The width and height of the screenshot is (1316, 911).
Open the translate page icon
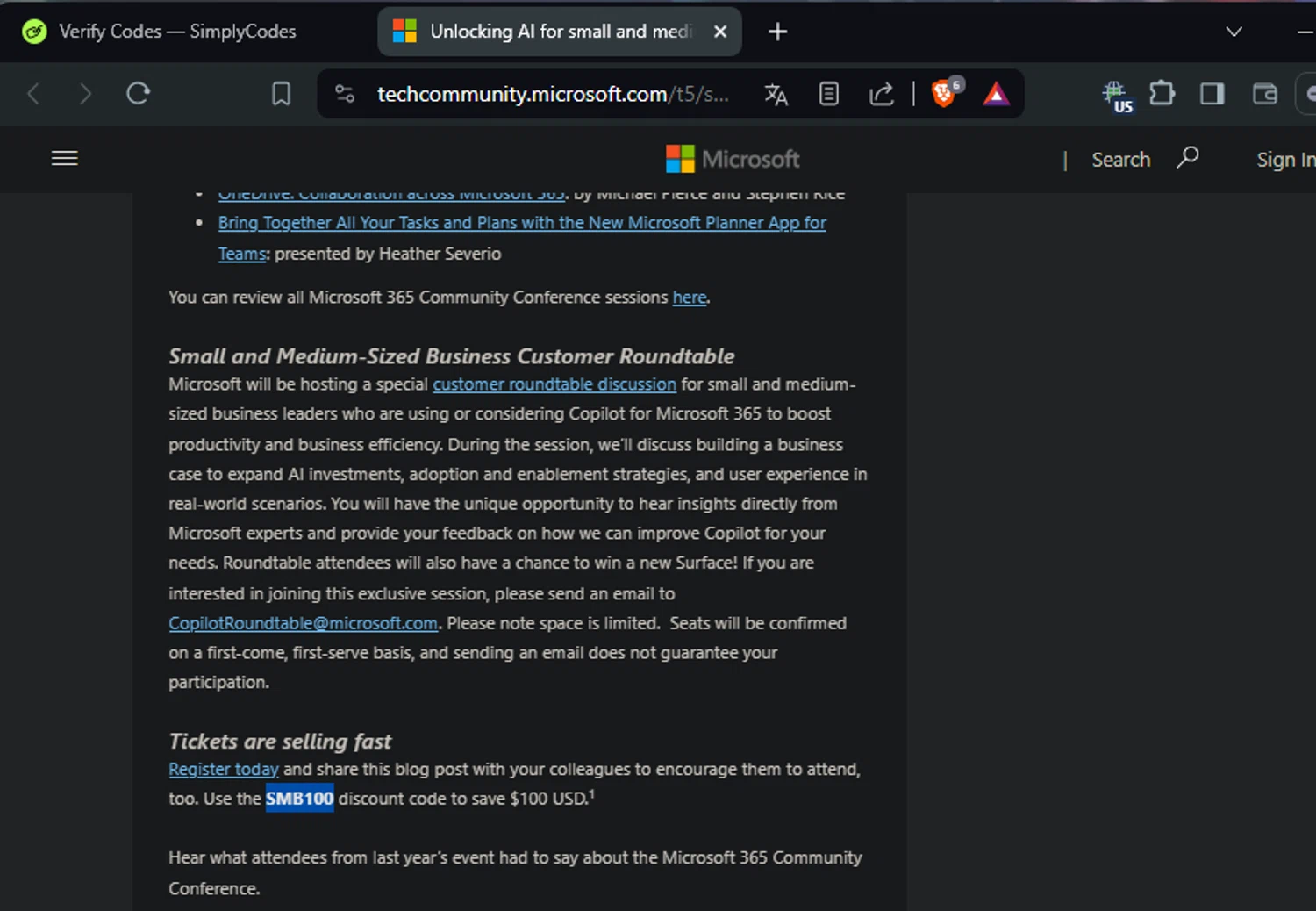point(776,94)
